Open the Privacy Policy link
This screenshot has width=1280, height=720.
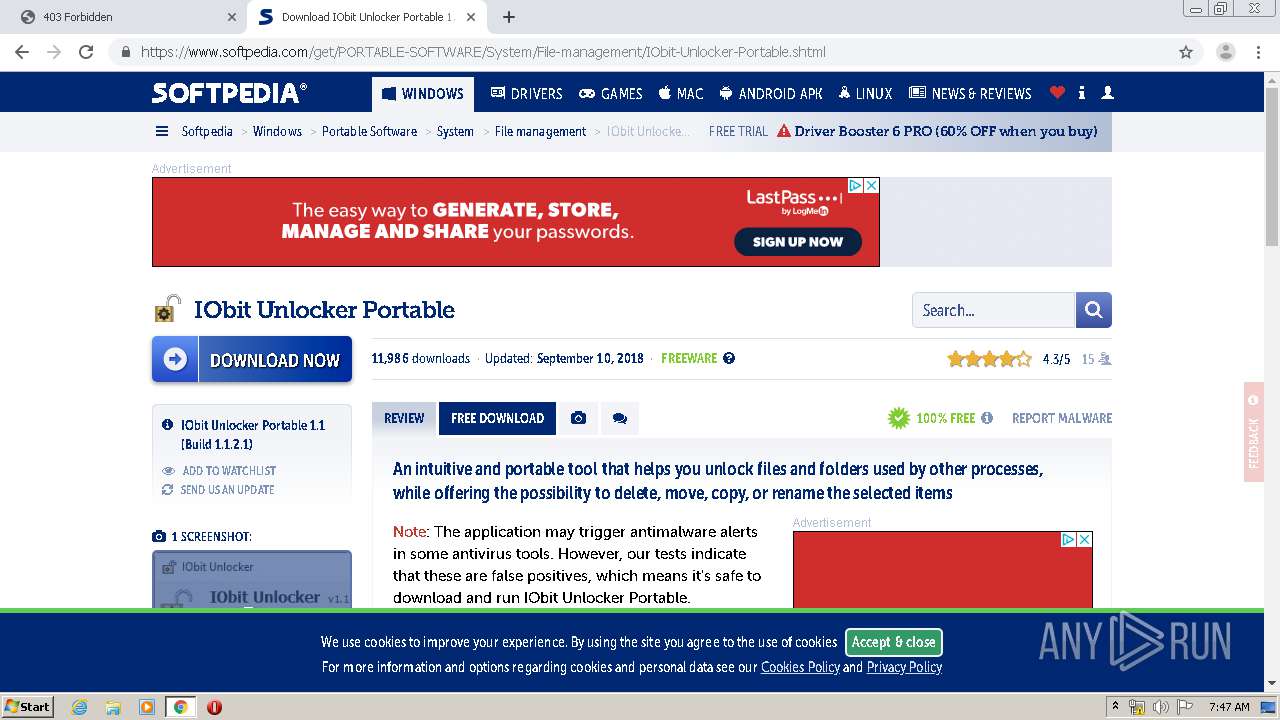coord(904,667)
